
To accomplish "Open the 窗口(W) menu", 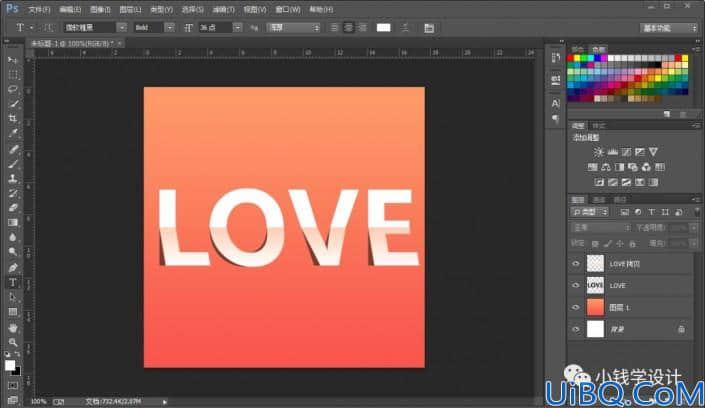I will (x=288, y=9).
